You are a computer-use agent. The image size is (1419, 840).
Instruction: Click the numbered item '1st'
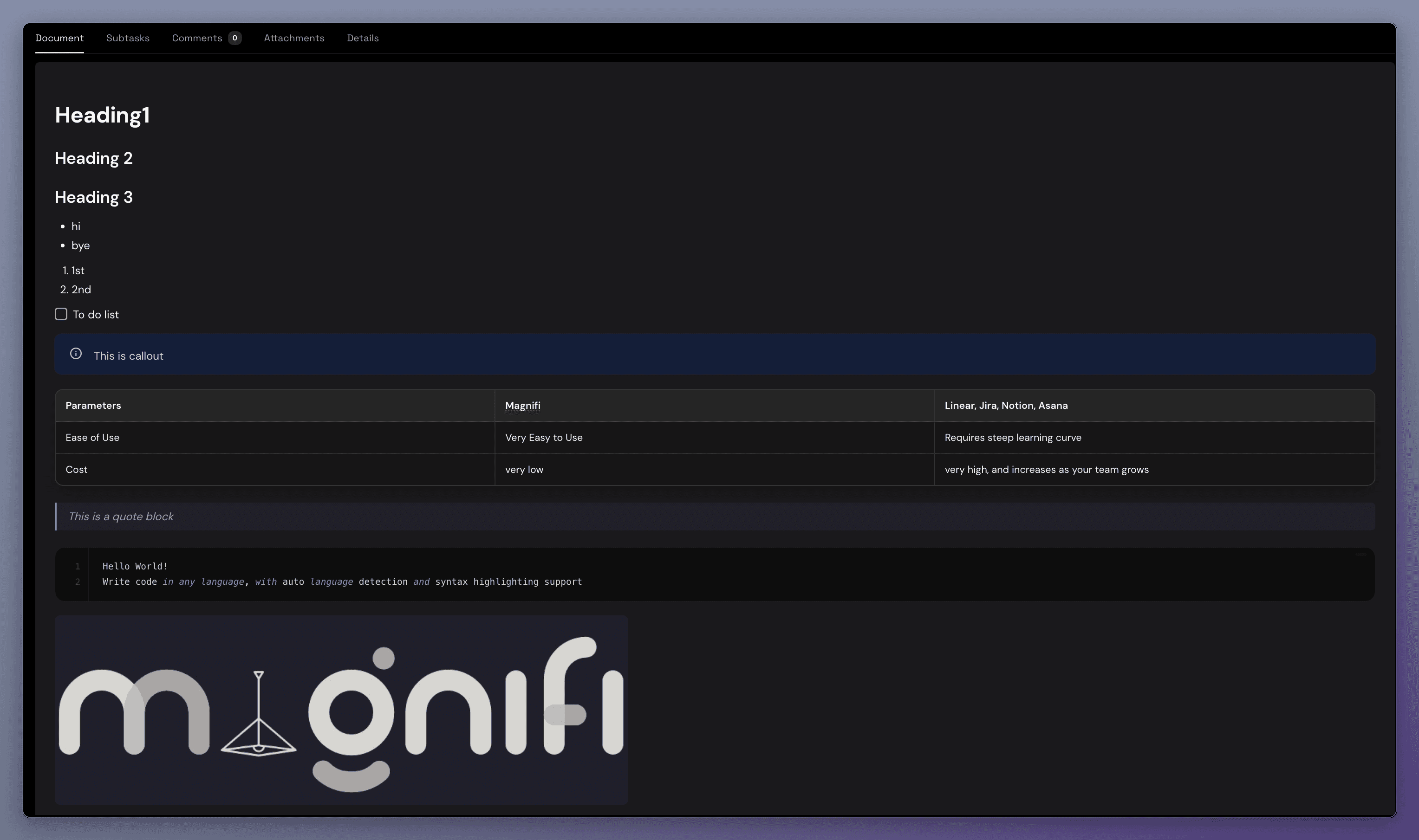[78, 271]
